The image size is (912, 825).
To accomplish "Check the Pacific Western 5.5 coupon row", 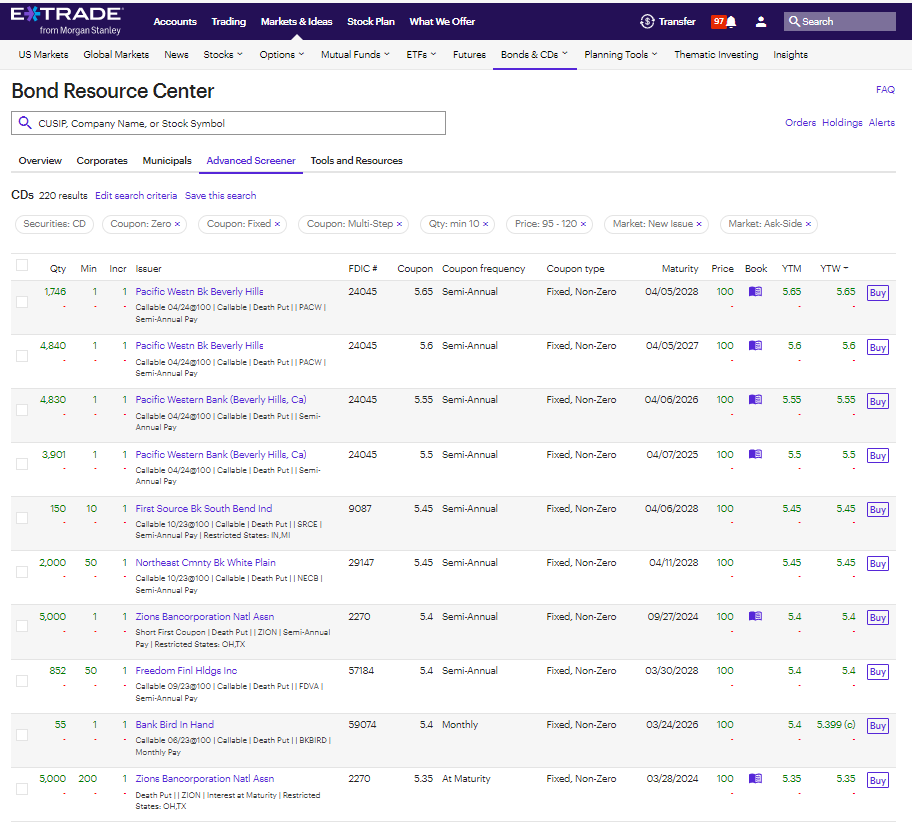I will [22, 464].
